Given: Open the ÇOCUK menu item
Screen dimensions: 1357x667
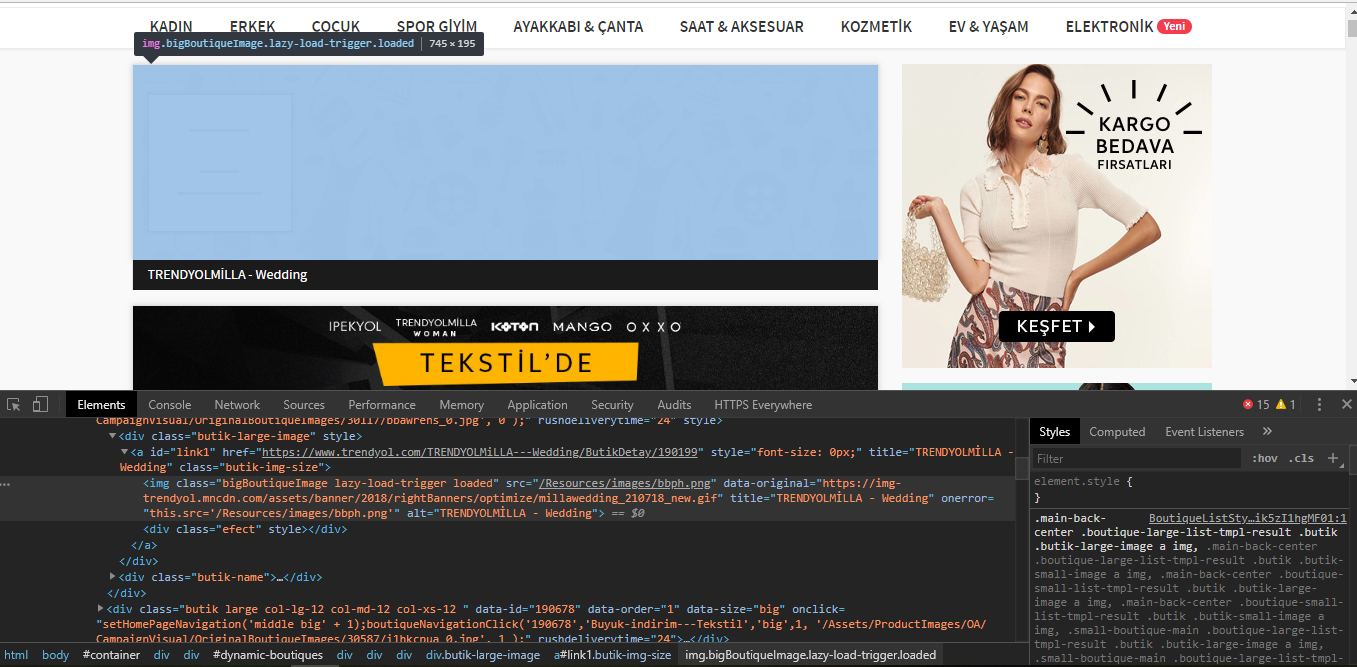Looking at the screenshot, I should point(336,26).
